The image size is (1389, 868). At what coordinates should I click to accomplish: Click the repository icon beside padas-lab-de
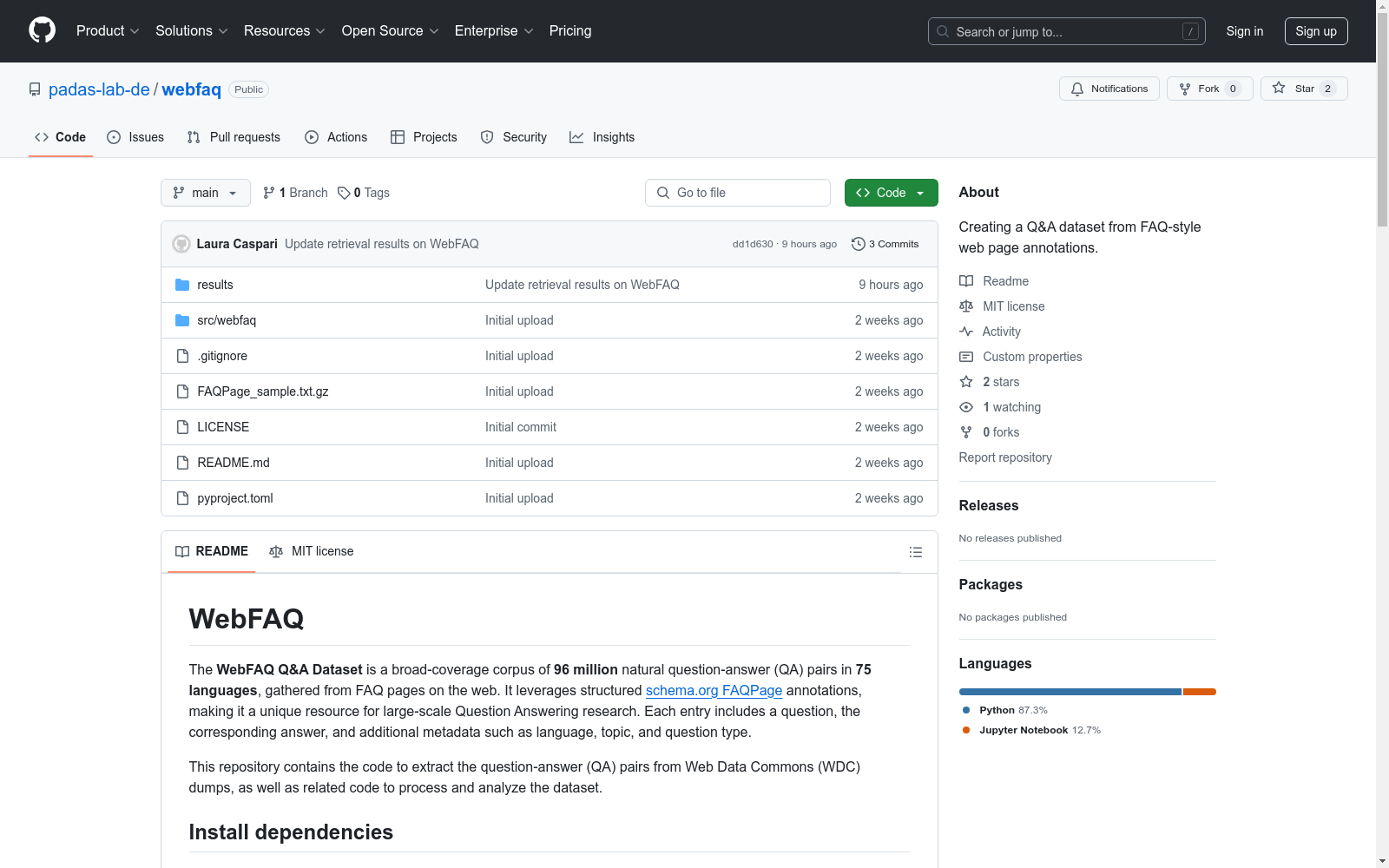coord(35,89)
